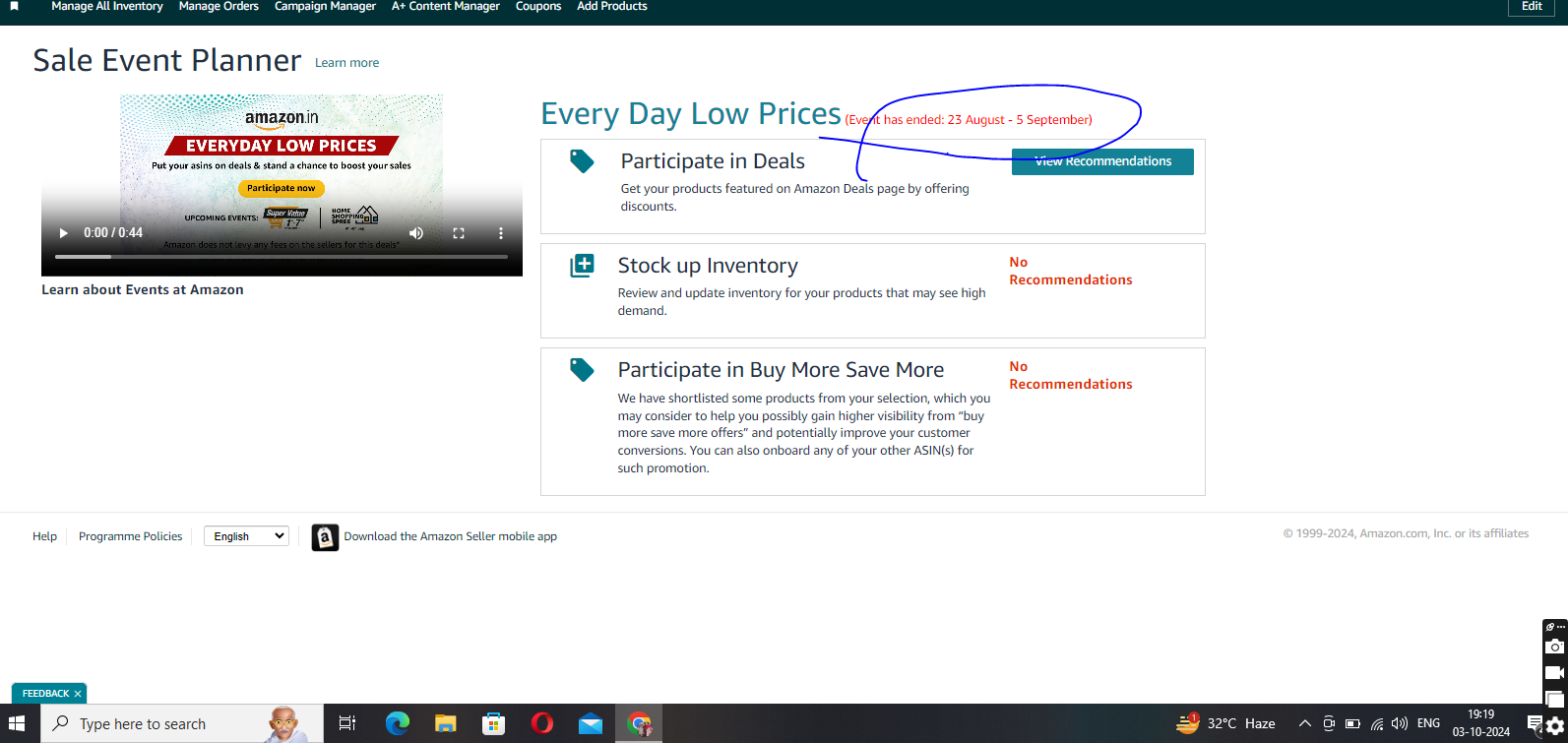
Task: Click the Stock up Inventory plus icon
Action: tap(583, 266)
